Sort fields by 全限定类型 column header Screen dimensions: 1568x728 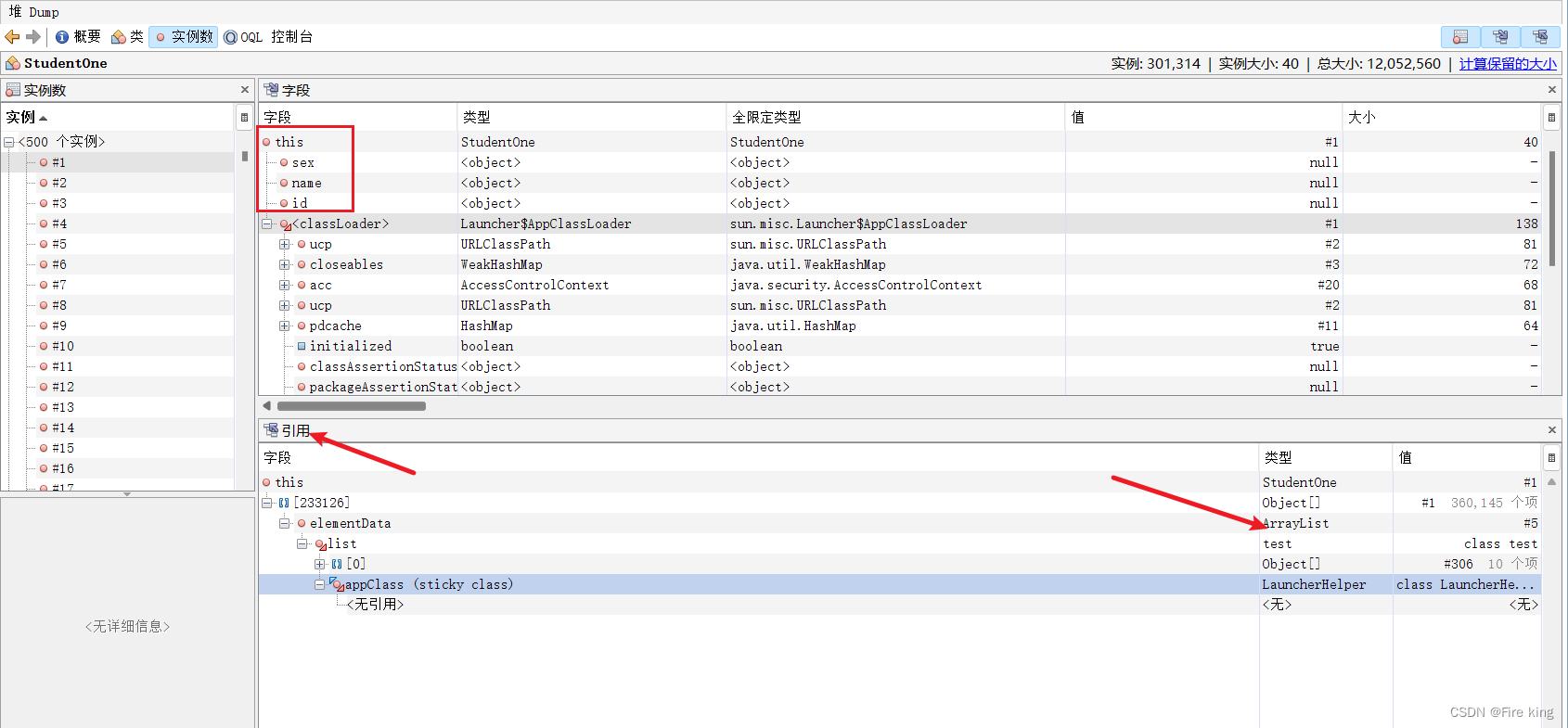point(895,117)
